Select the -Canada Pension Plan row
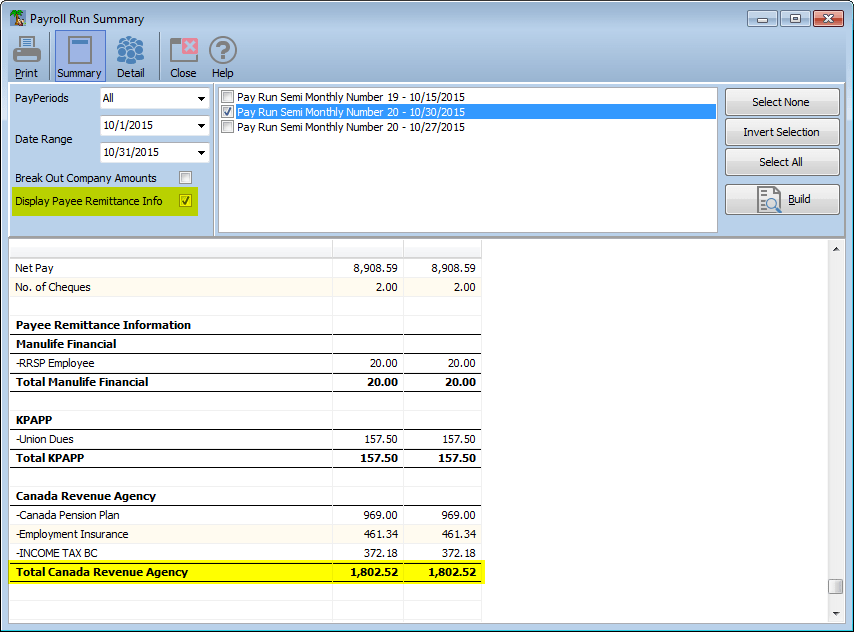 tap(245, 515)
